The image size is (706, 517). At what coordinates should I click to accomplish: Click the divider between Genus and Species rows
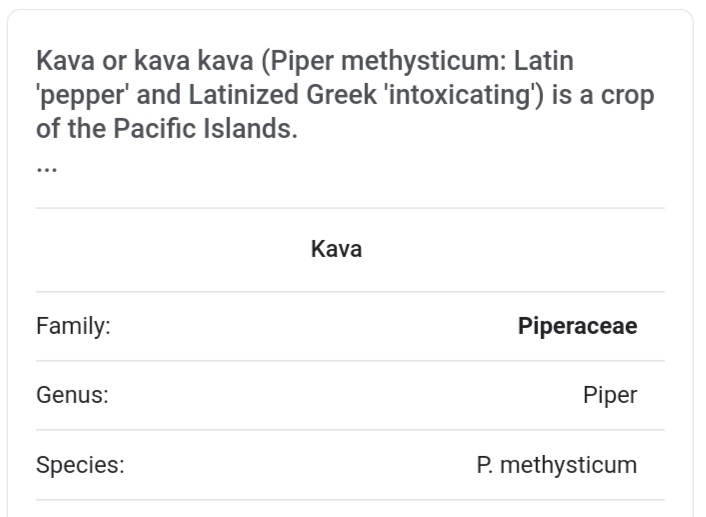[350, 430]
